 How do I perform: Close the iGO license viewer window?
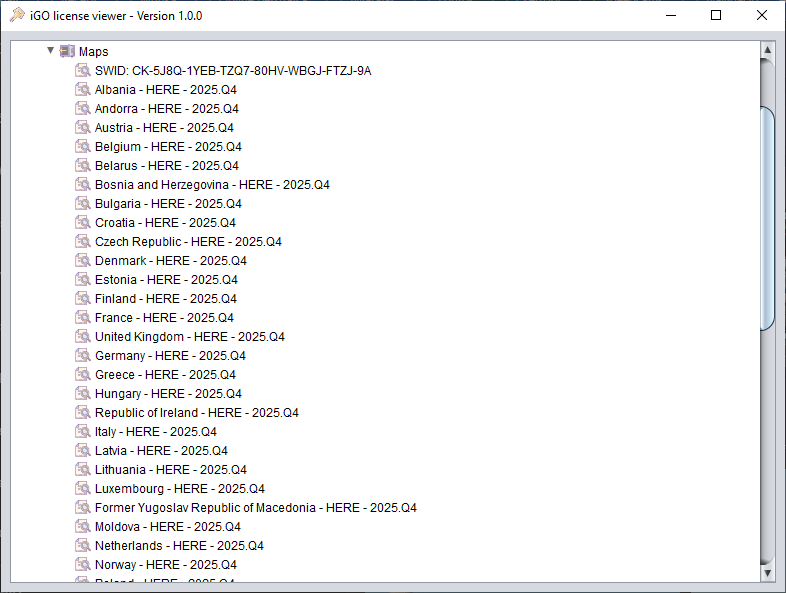[761, 16]
